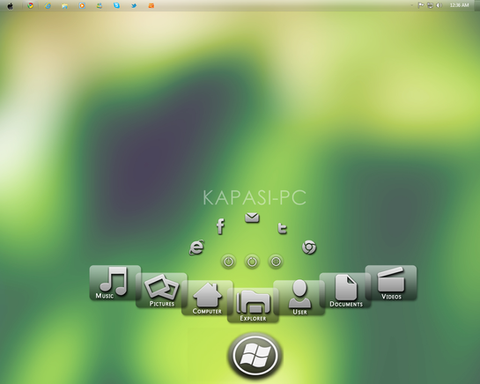Open Skype from the top taskbar
Screen dimensions: 480x384
116,6
